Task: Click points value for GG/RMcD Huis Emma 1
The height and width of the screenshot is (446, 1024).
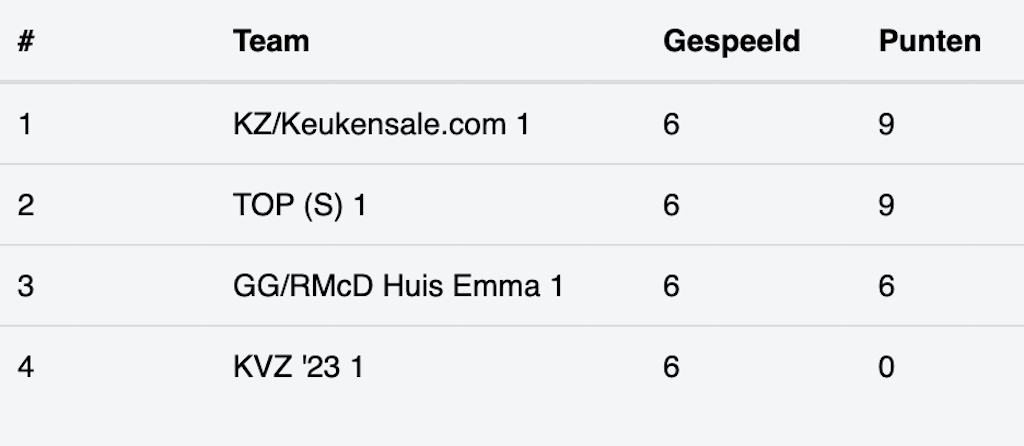Action: point(886,287)
